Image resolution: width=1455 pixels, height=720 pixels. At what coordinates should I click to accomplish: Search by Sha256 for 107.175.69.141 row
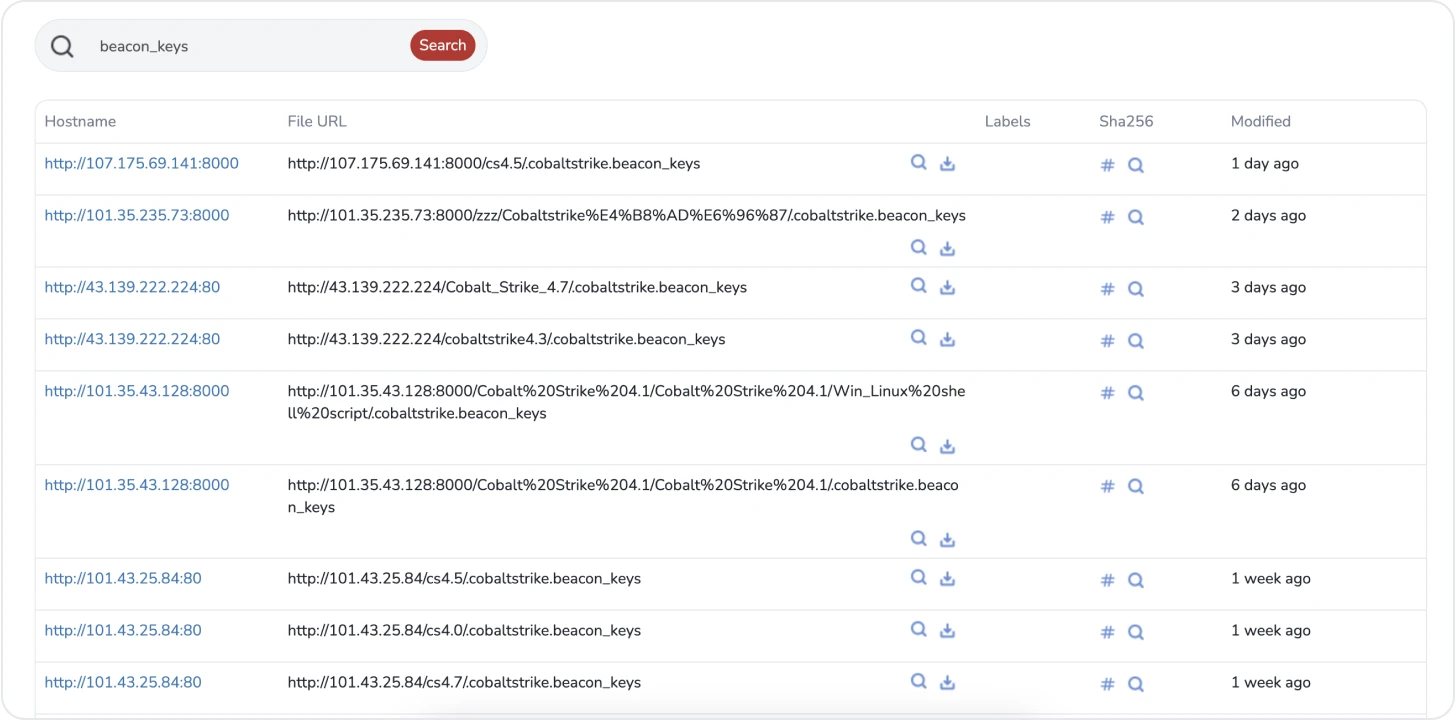[x=1135, y=165]
